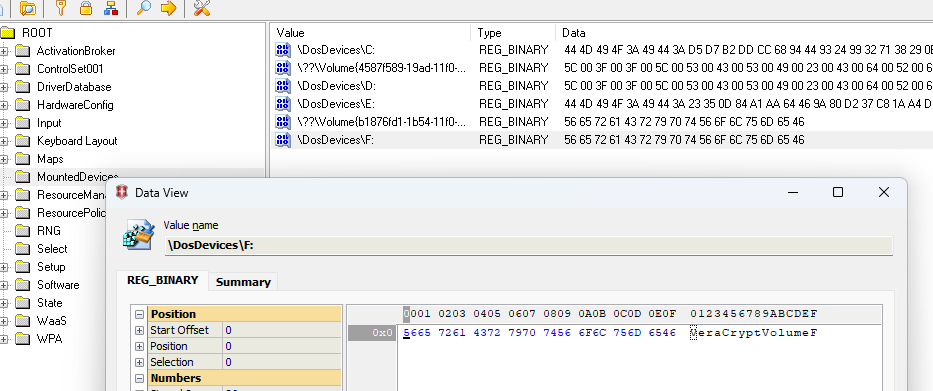Expand the ControlSet001 tree node
This screenshot has height=391, width=933.
pyautogui.click(x=4, y=69)
